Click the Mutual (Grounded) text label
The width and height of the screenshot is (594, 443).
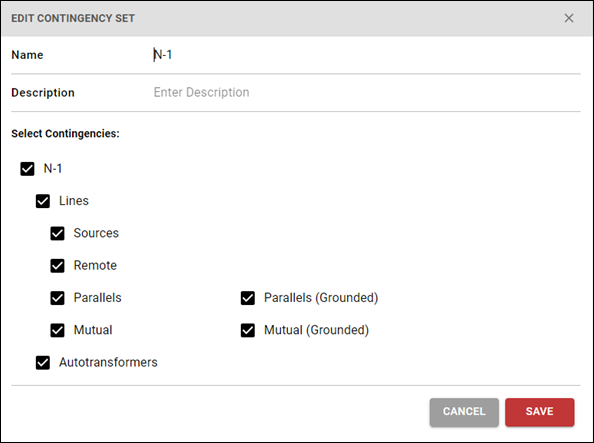[x=316, y=330]
